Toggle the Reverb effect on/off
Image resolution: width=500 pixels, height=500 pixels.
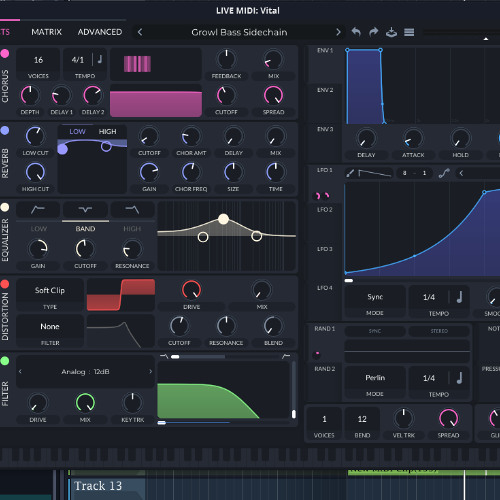(5, 130)
